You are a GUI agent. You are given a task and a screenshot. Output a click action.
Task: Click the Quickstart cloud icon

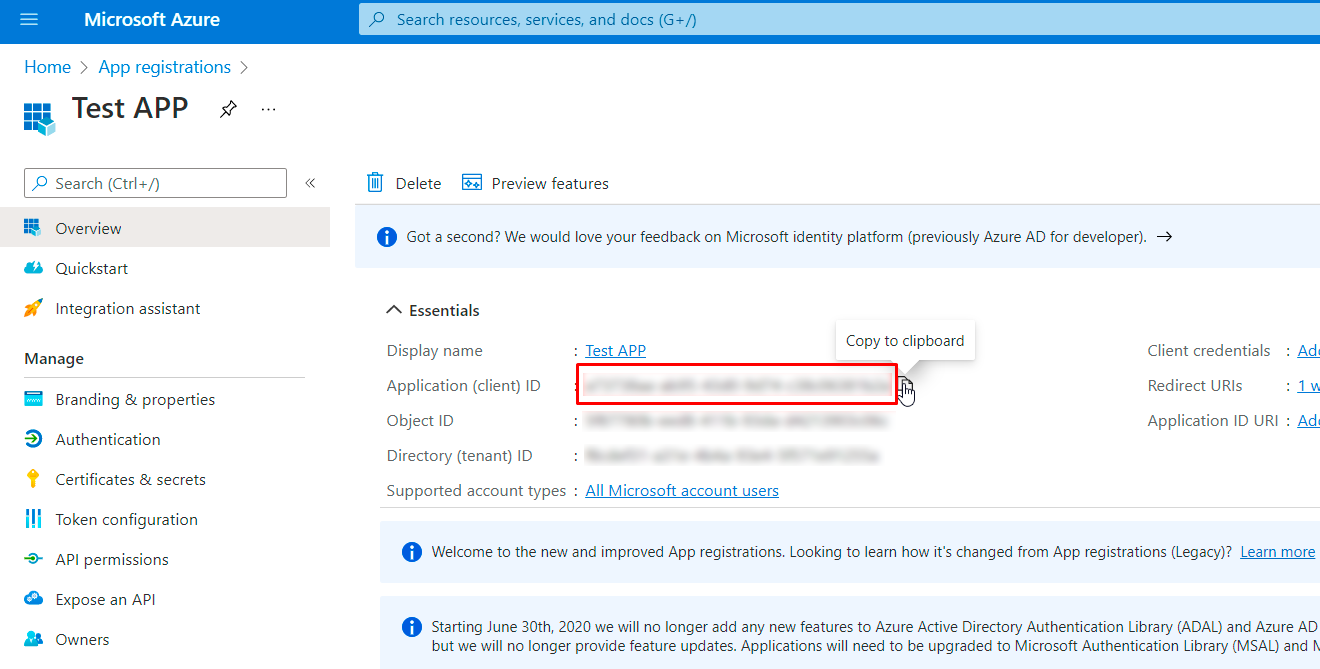tap(33, 268)
